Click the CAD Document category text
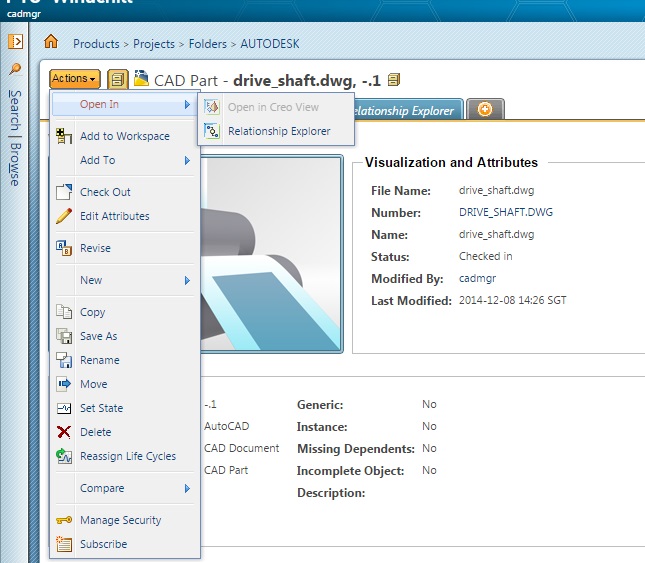Screen dimensions: 645x563 coord(241,448)
